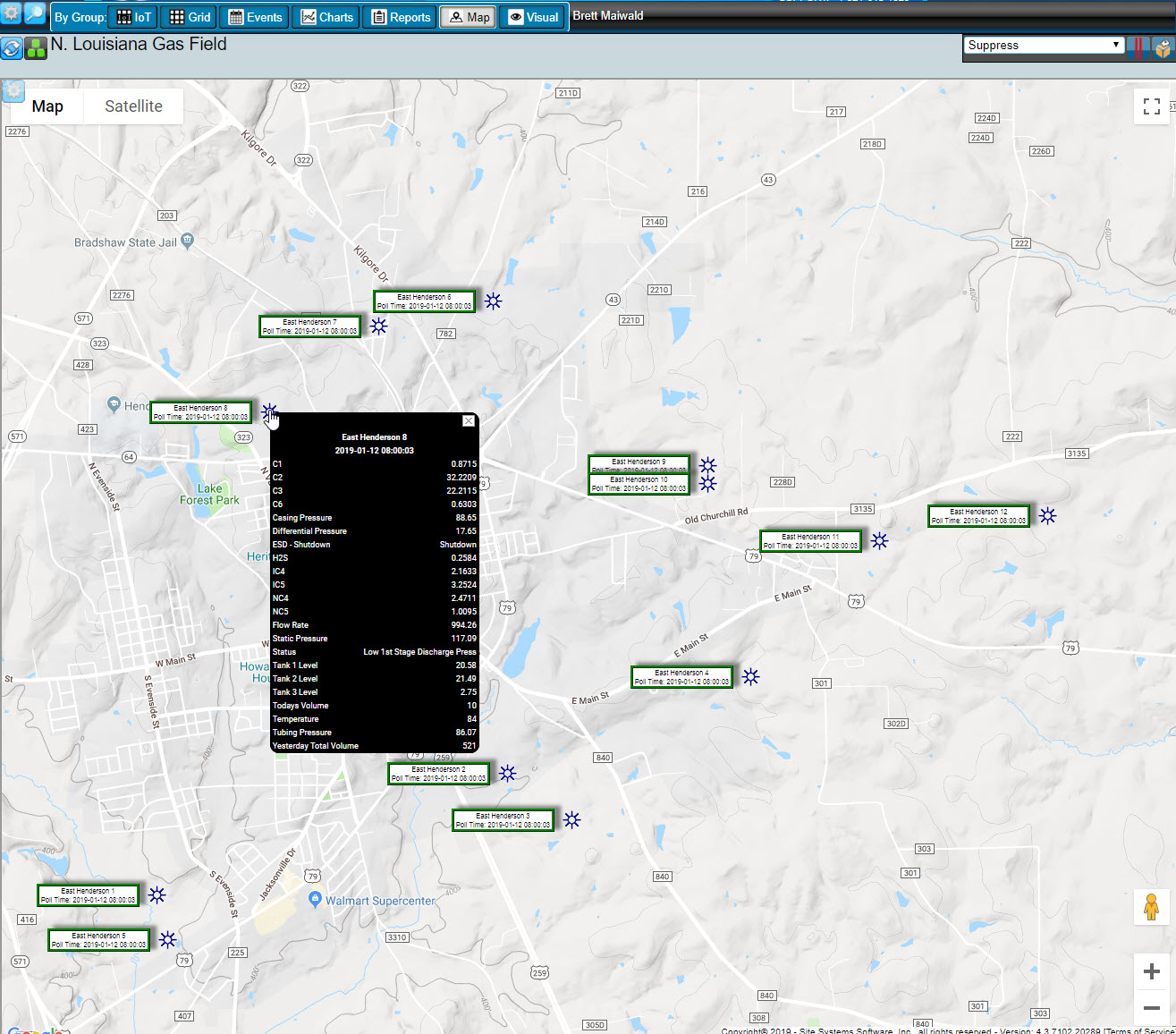Click the Bradshaw State Jail map pin
The image size is (1176, 1034).
point(187,240)
